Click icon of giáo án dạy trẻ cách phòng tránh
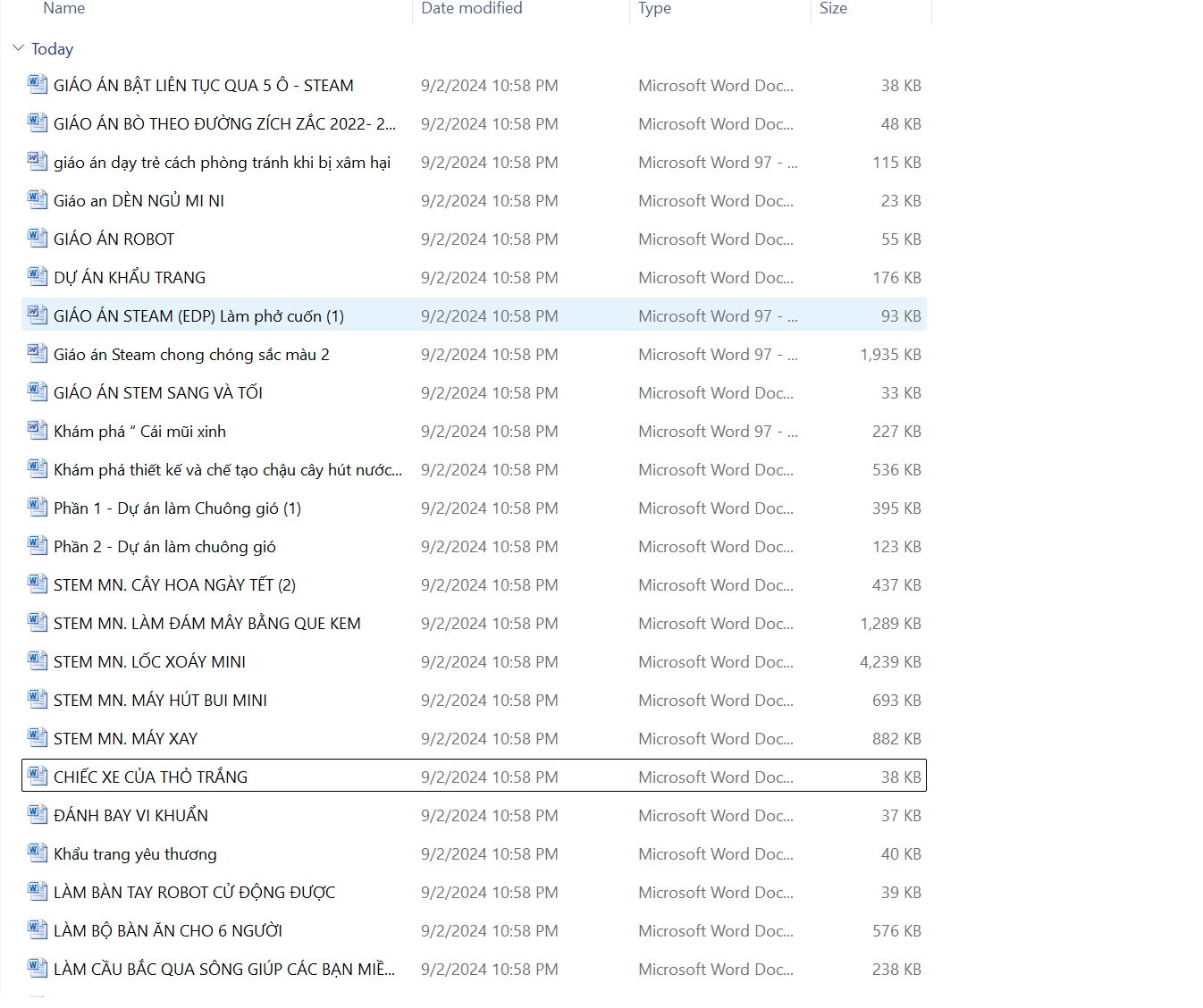This screenshot has width=1203, height=1008. coord(38,162)
